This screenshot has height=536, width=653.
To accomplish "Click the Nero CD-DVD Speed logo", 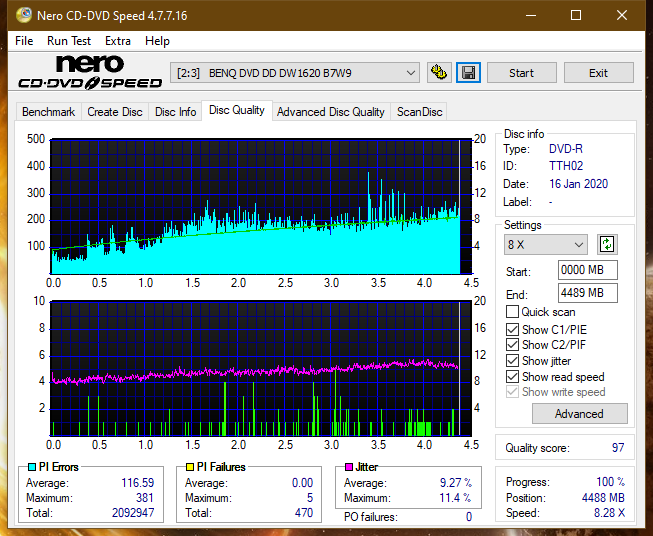I will pyautogui.click(x=90, y=72).
